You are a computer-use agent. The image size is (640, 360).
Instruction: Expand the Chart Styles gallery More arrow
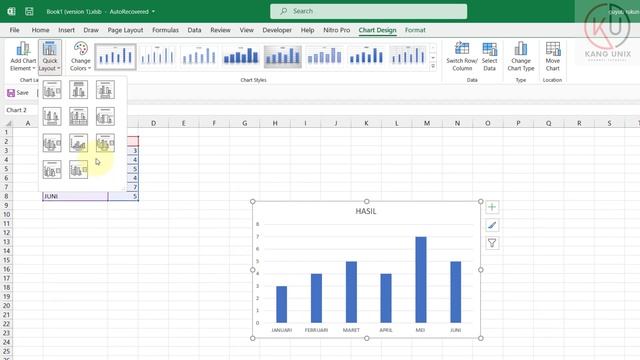pyautogui.click(x=433, y=66)
